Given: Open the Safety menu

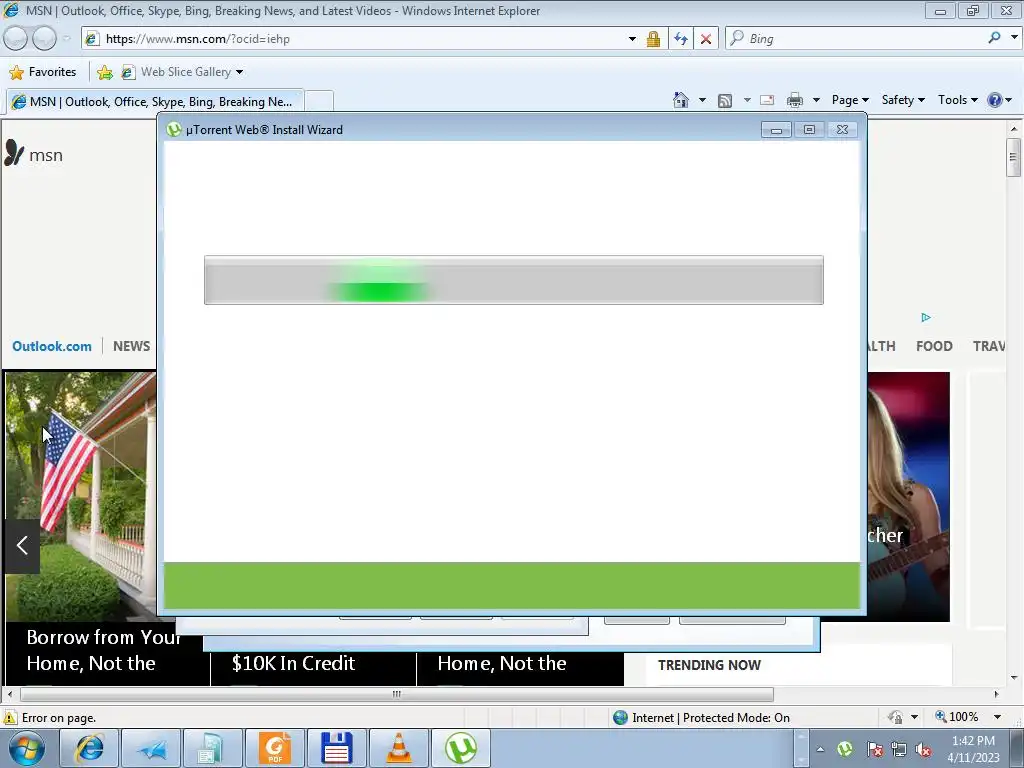Looking at the screenshot, I should [x=903, y=100].
